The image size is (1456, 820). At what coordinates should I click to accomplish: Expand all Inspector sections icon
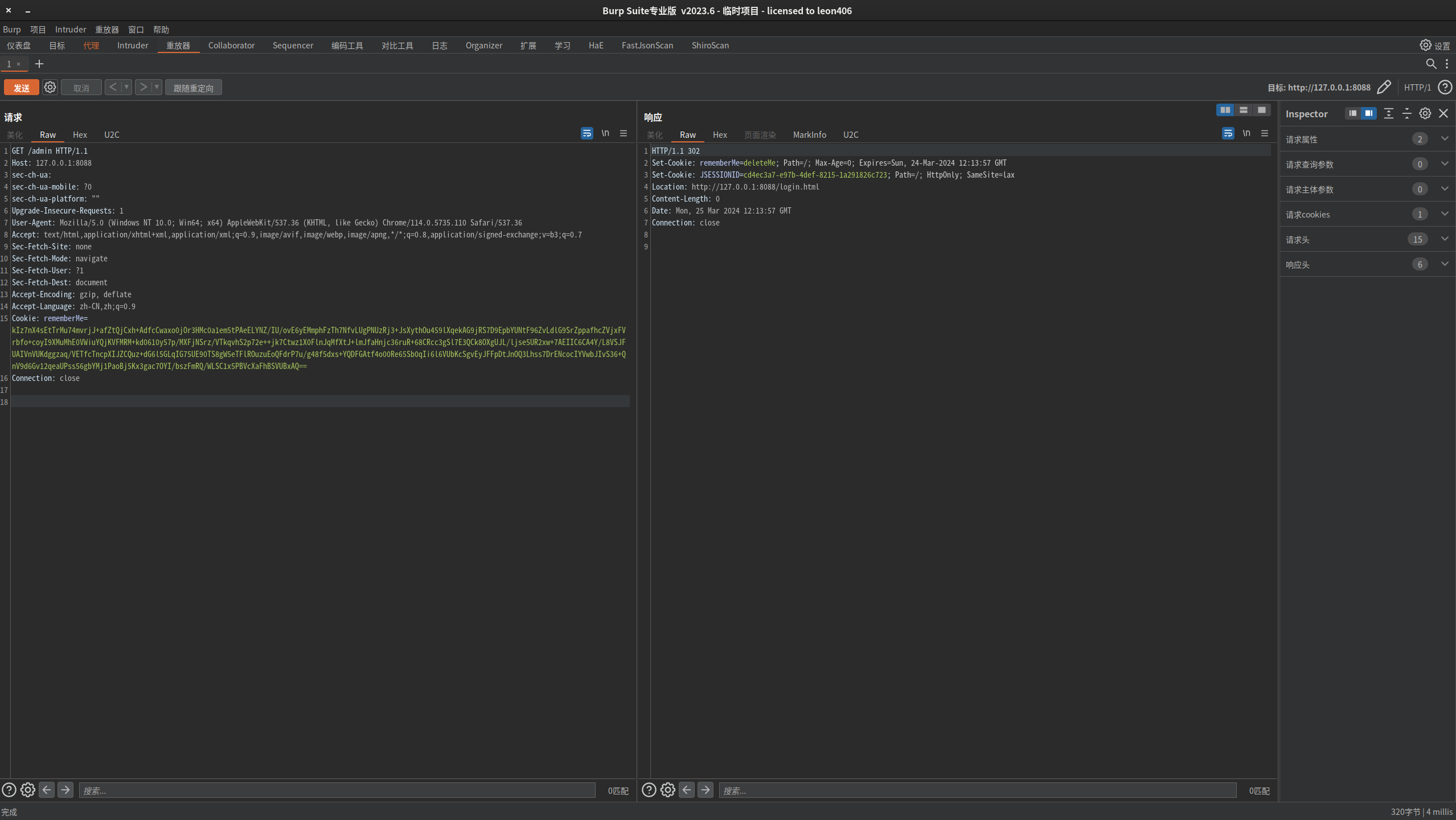point(1388,113)
